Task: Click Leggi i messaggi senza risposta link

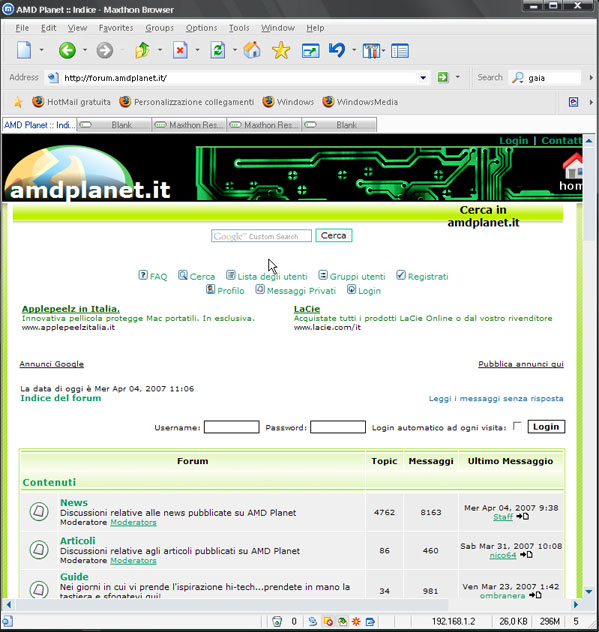Action: (496, 398)
